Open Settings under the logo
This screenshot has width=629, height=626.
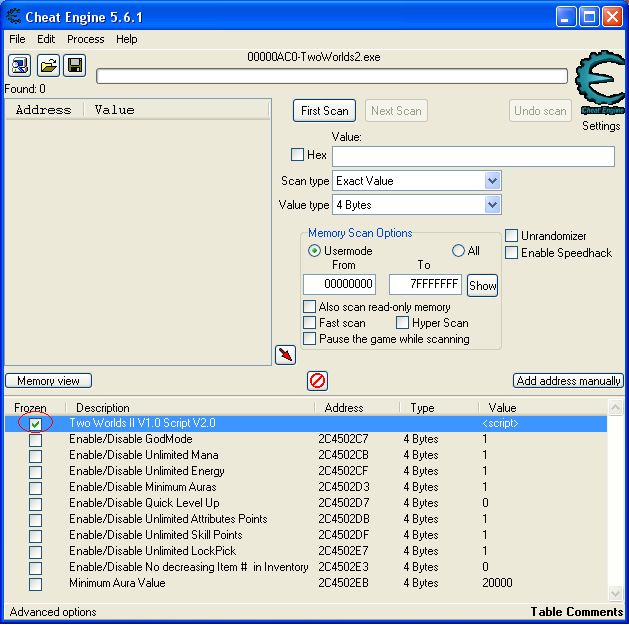pos(601,126)
